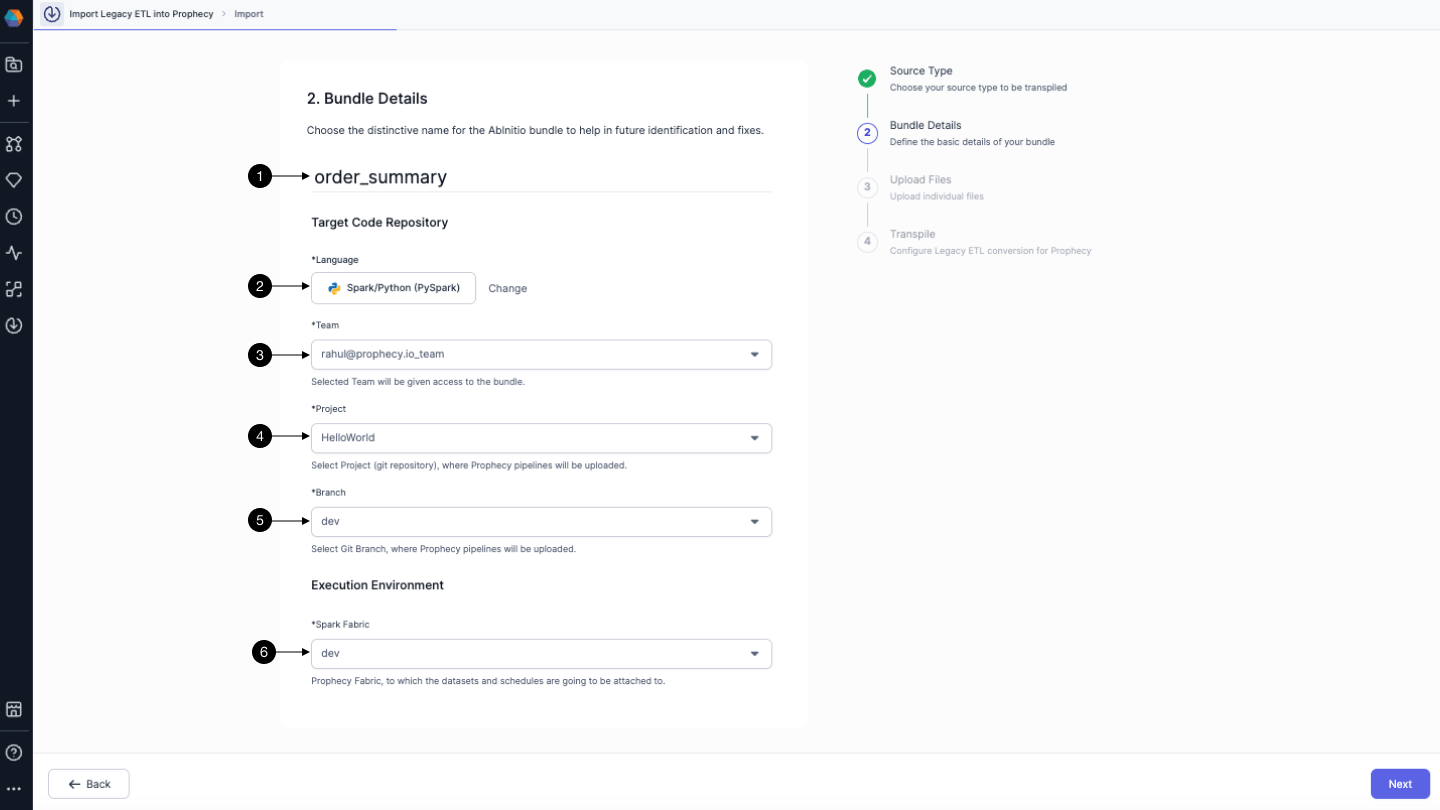This screenshot has width=1440, height=810.
Task: Click the plus create-new icon in sidebar
Action: tap(14, 101)
